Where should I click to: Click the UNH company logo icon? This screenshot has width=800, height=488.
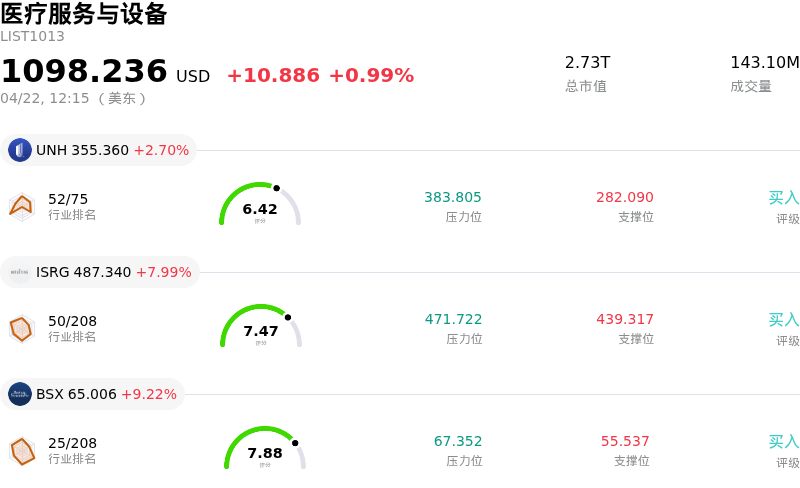click(x=20, y=150)
